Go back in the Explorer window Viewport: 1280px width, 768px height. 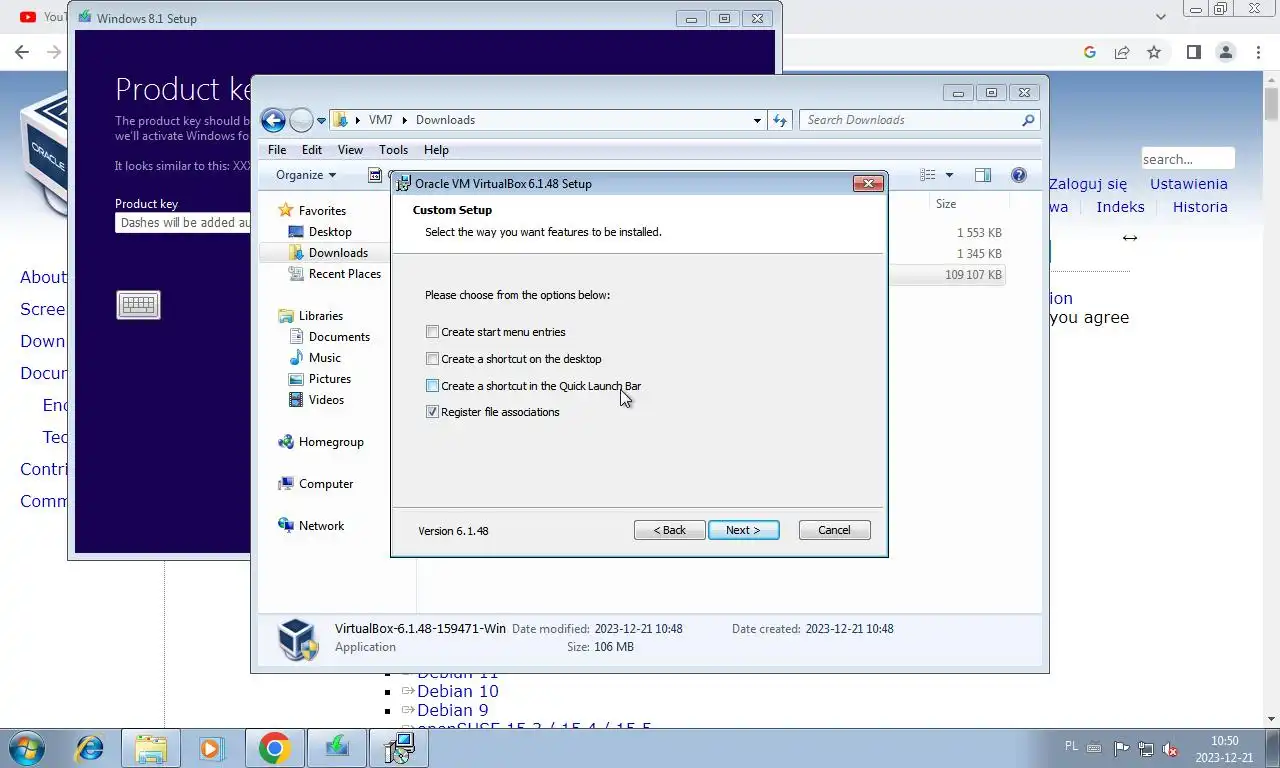coord(273,120)
